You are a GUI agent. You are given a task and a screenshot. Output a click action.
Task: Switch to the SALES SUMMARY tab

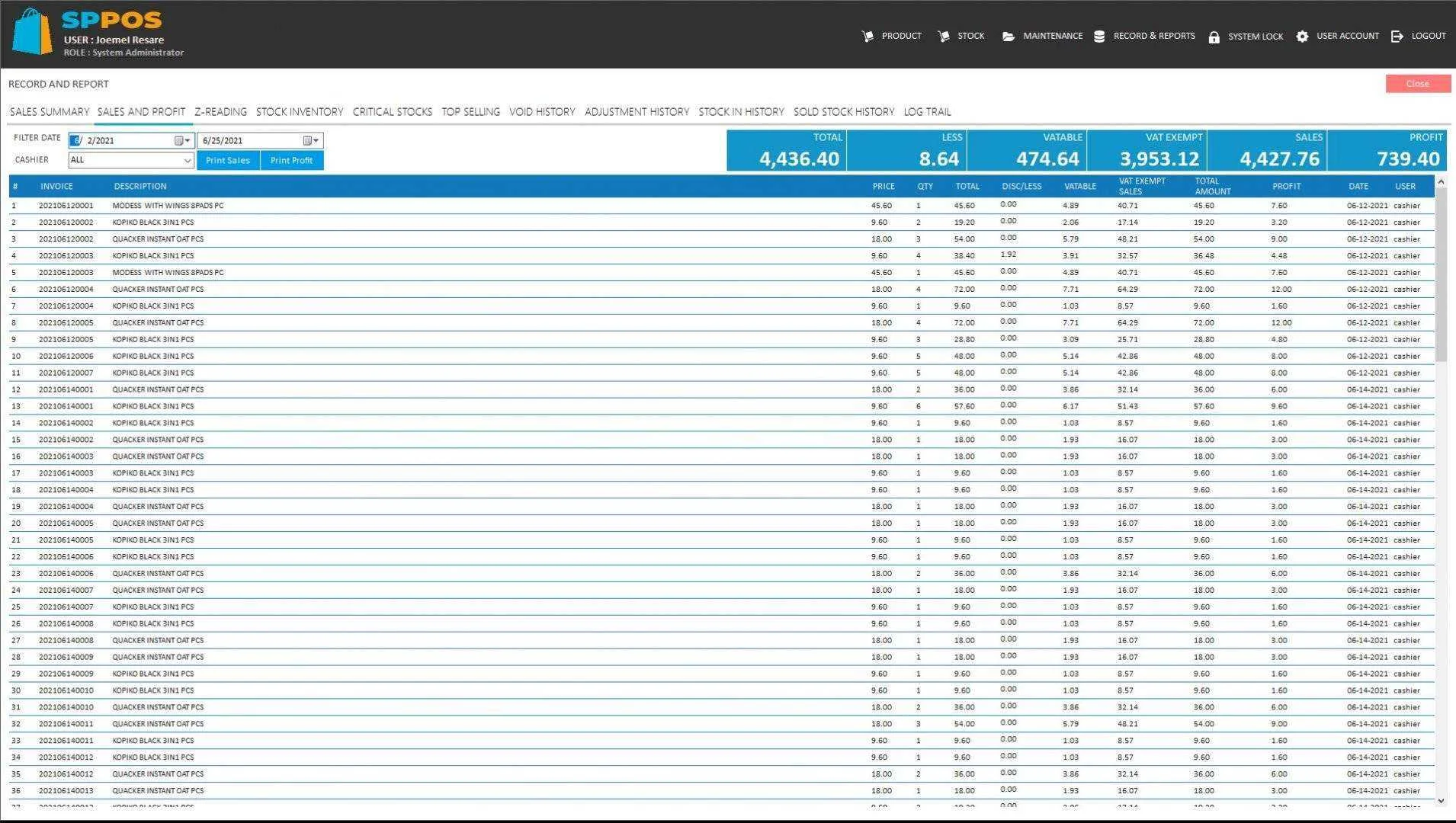pos(50,112)
